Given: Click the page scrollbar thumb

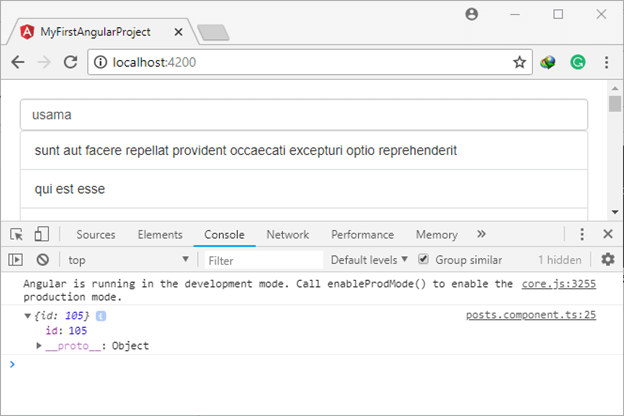Looking at the screenshot, I should tap(615, 104).
